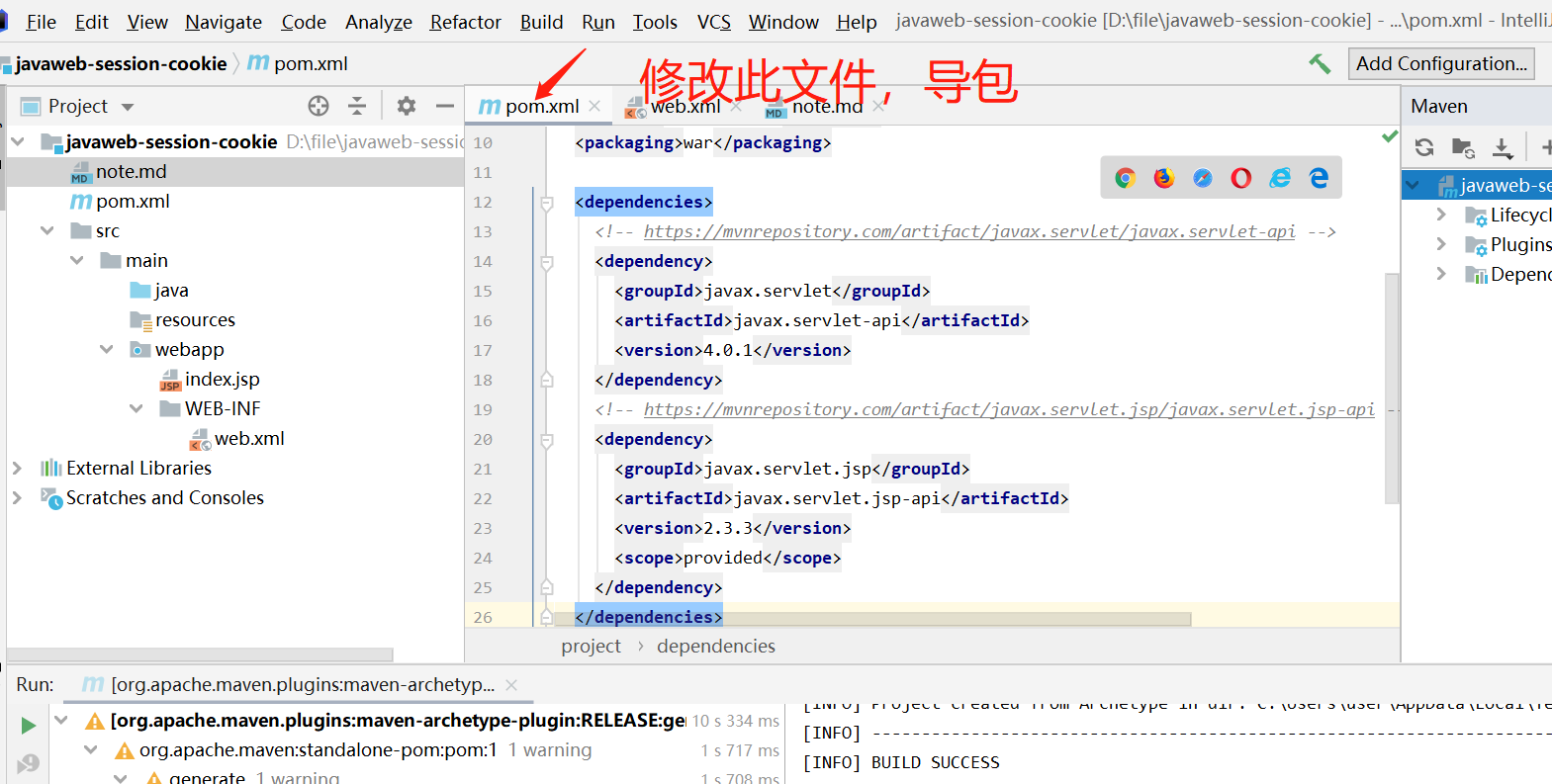Image resolution: width=1552 pixels, height=784 pixels.
Task: Click 'project' in the editor breadcrumb
Action: (591, 646)
